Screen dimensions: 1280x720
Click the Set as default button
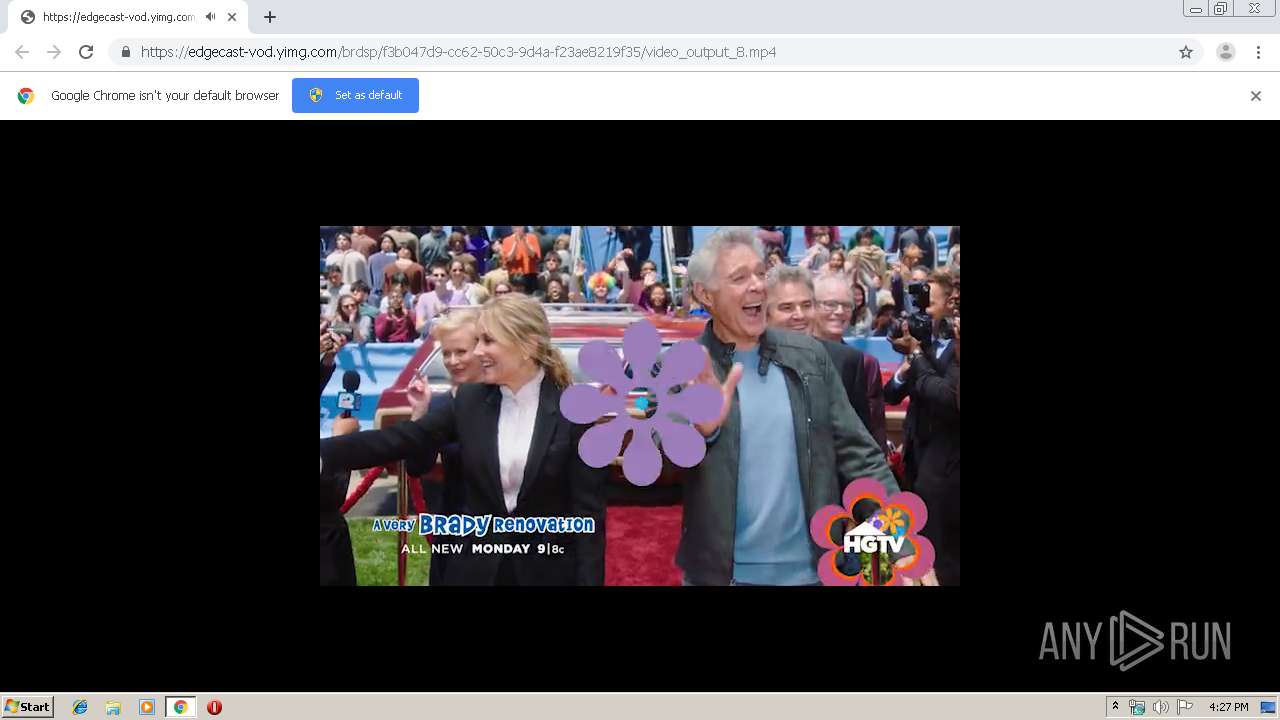pyautogui.click(x=355, y=95)
